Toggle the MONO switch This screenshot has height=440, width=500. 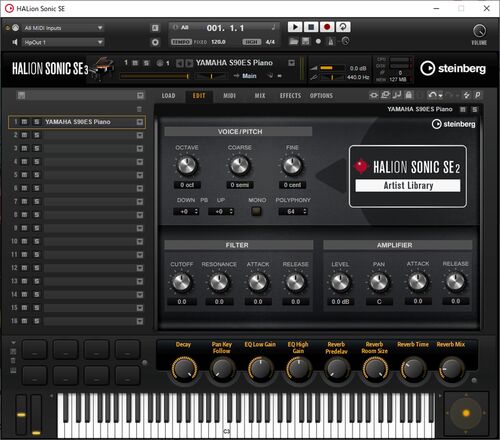256,211
